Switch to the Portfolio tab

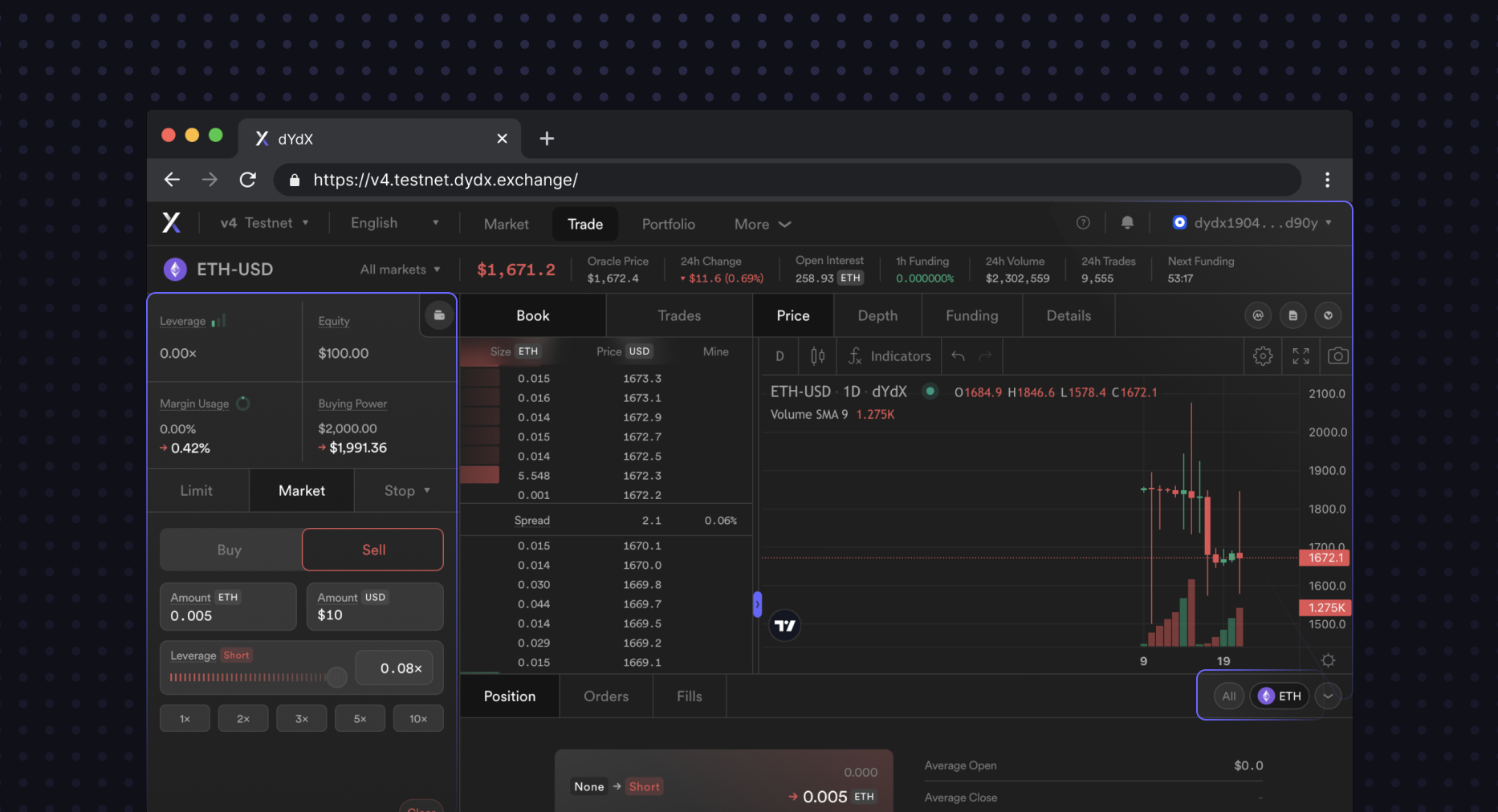(669, 224)
